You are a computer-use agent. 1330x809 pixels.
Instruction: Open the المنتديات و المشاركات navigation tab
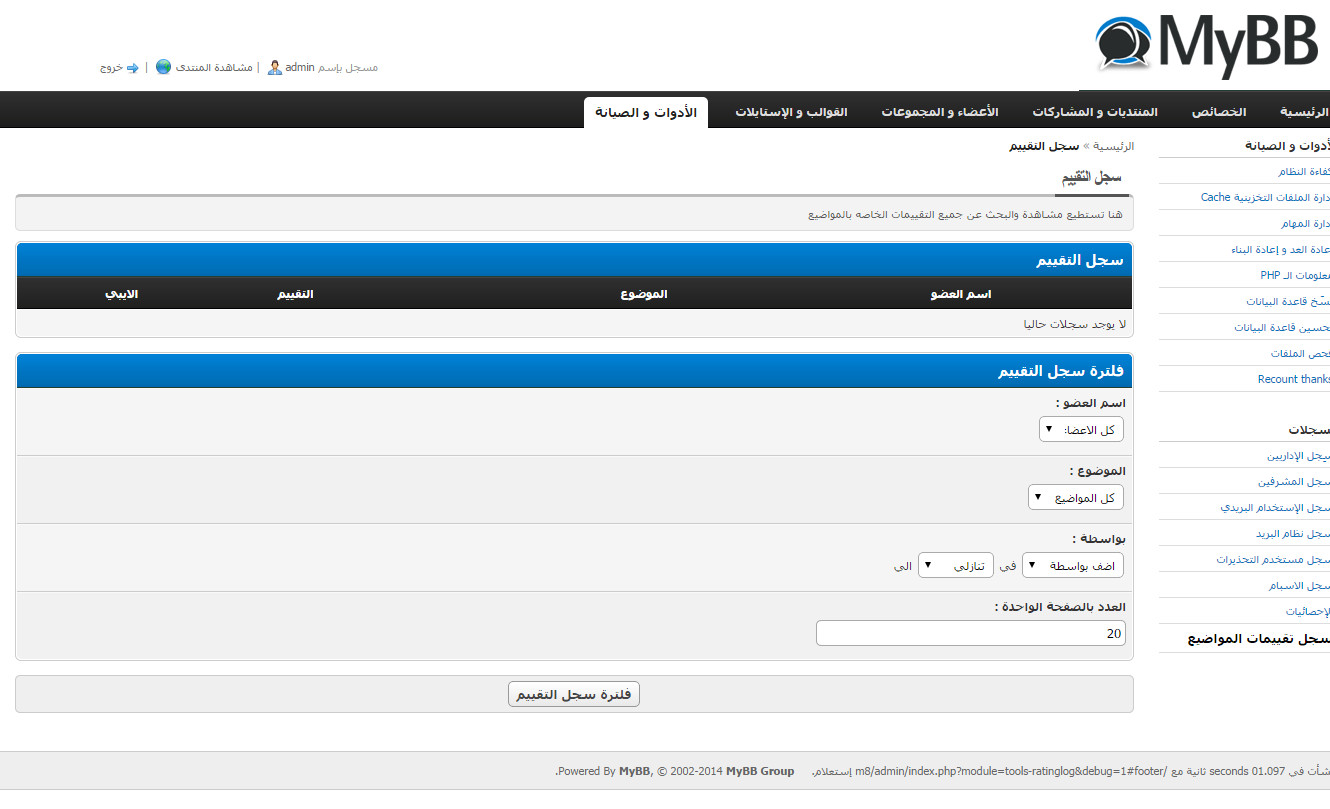tap(1095, 112)
